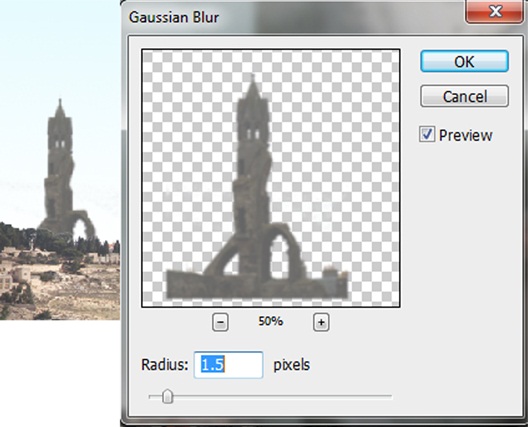Viewport: 528px width, 427px height.
Task: Click the Gaussian Blur title bar text
Action: tap(174, 18)
